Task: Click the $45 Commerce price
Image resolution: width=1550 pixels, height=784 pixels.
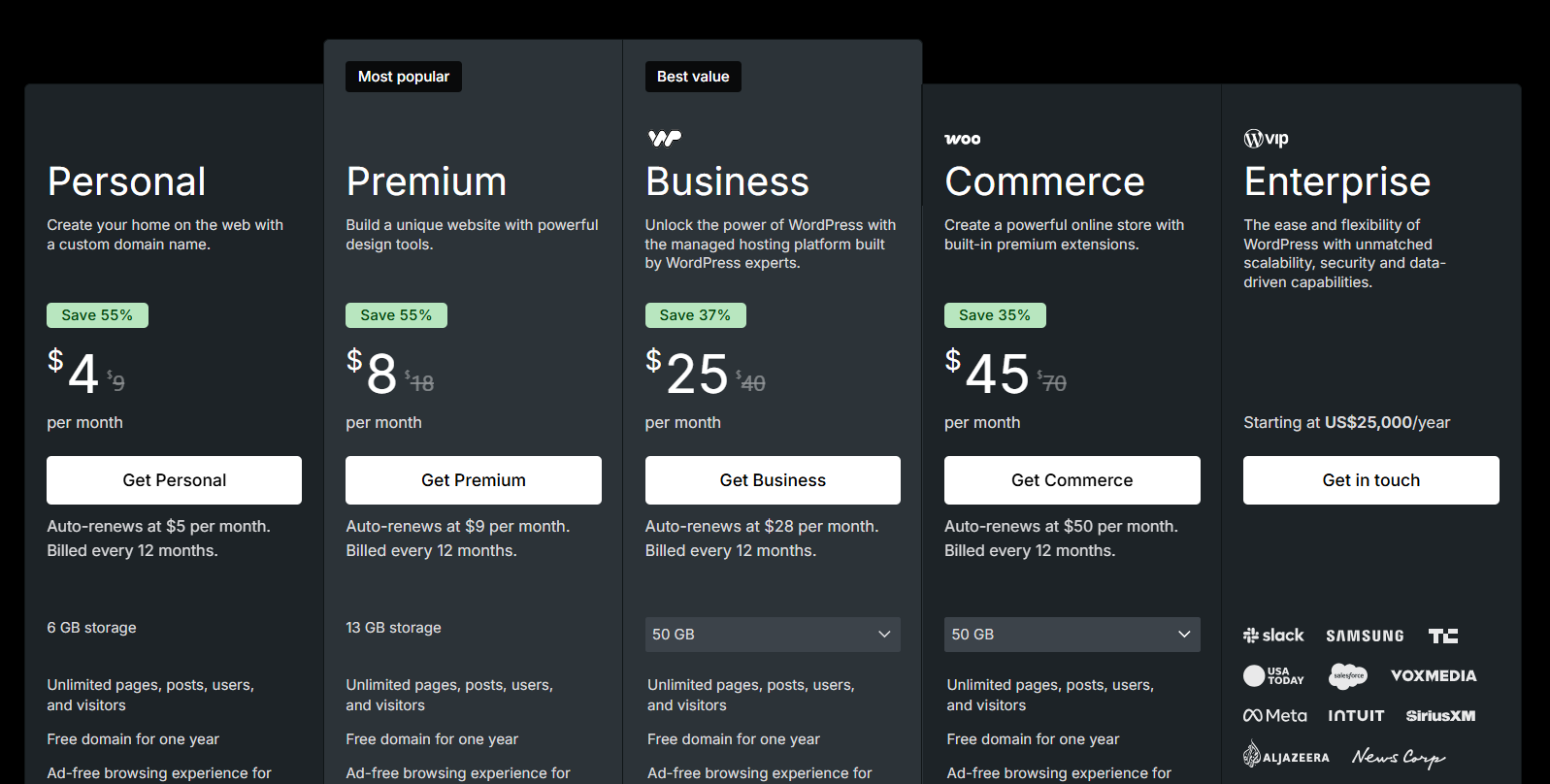Action: [x=987, y=373]
